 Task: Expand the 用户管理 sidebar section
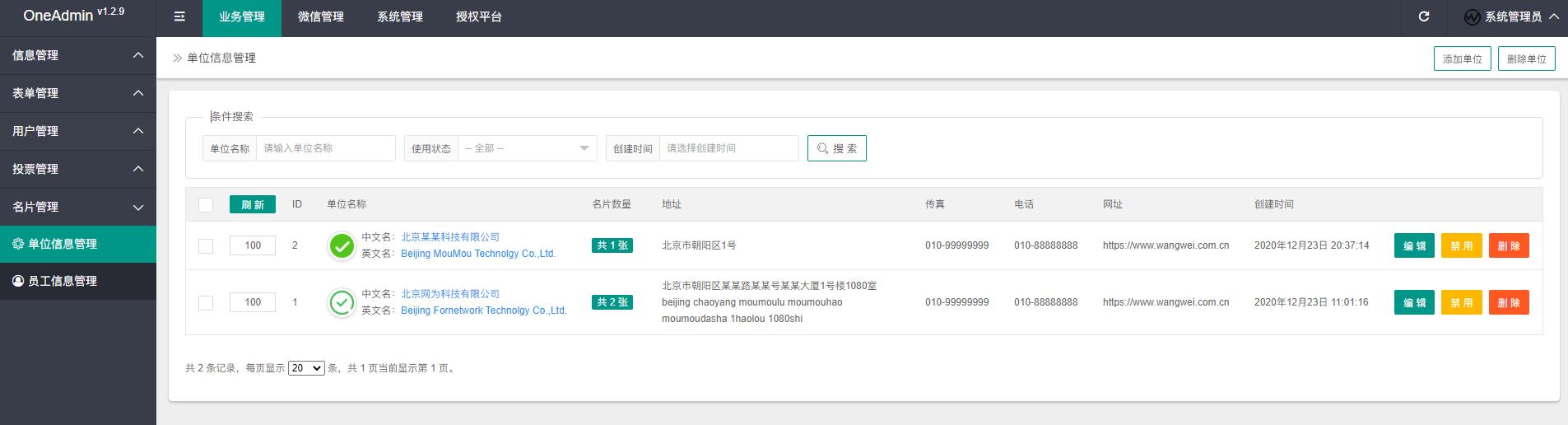coord(78,131)
